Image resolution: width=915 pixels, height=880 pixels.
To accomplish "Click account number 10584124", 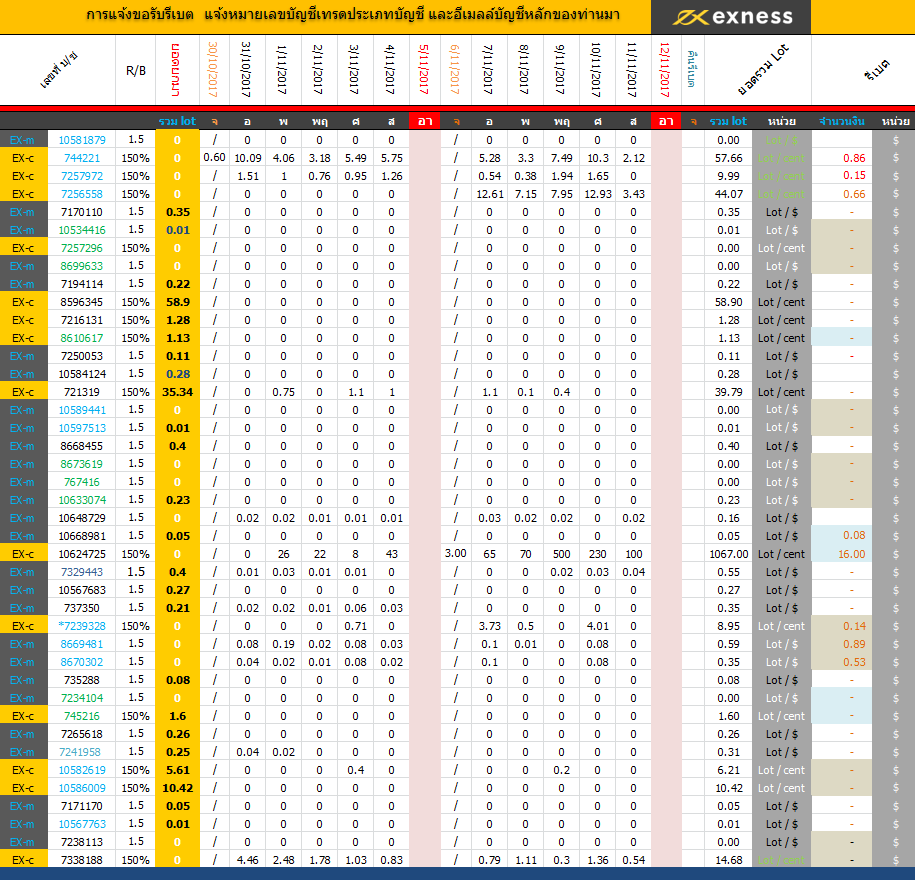I will tap(82, 374).
